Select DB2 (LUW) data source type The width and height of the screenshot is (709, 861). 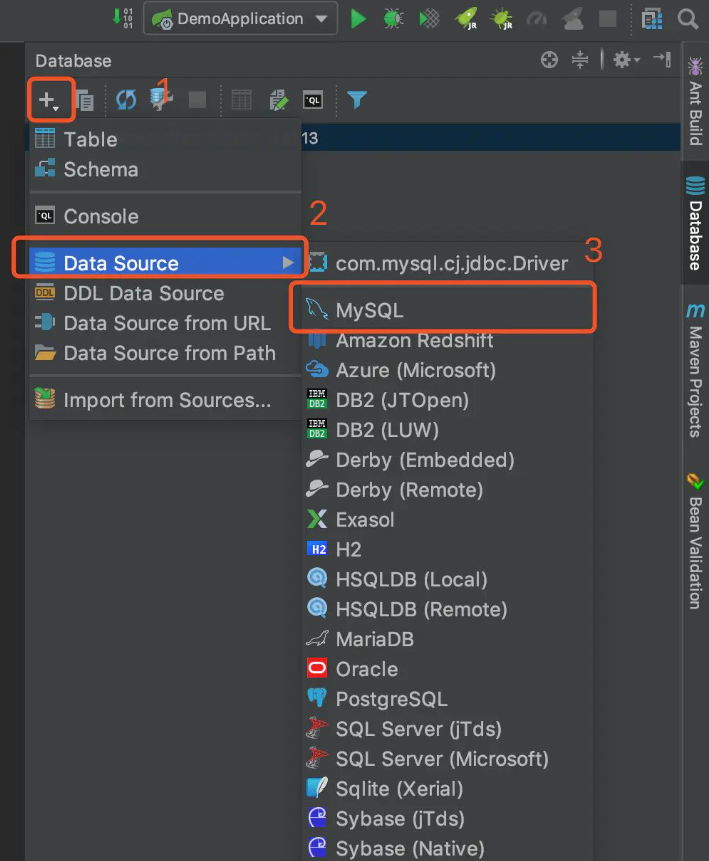click(x=448, y=430)
